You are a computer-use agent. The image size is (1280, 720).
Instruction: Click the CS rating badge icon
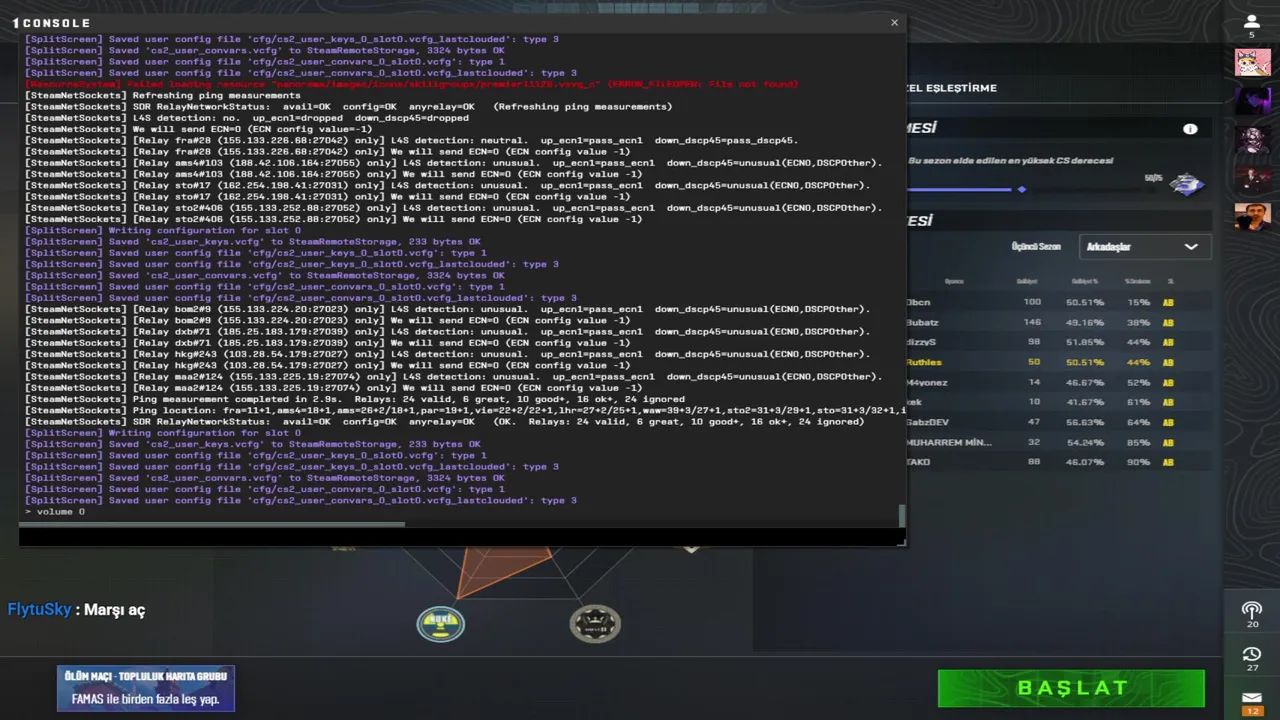pyautogui.click(x=1187, y=184)
